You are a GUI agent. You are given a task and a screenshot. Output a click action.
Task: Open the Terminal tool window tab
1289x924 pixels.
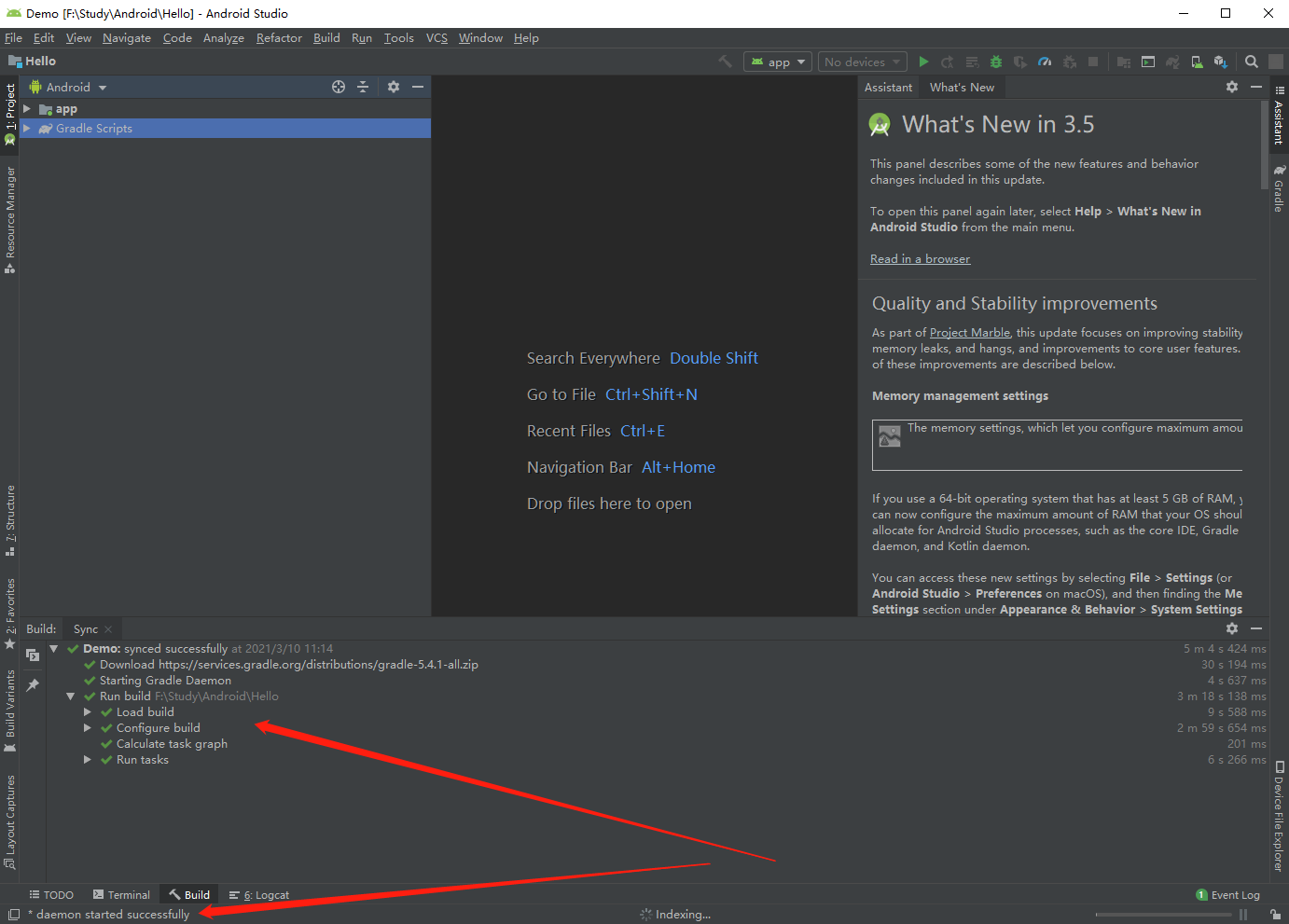[121, 895]
